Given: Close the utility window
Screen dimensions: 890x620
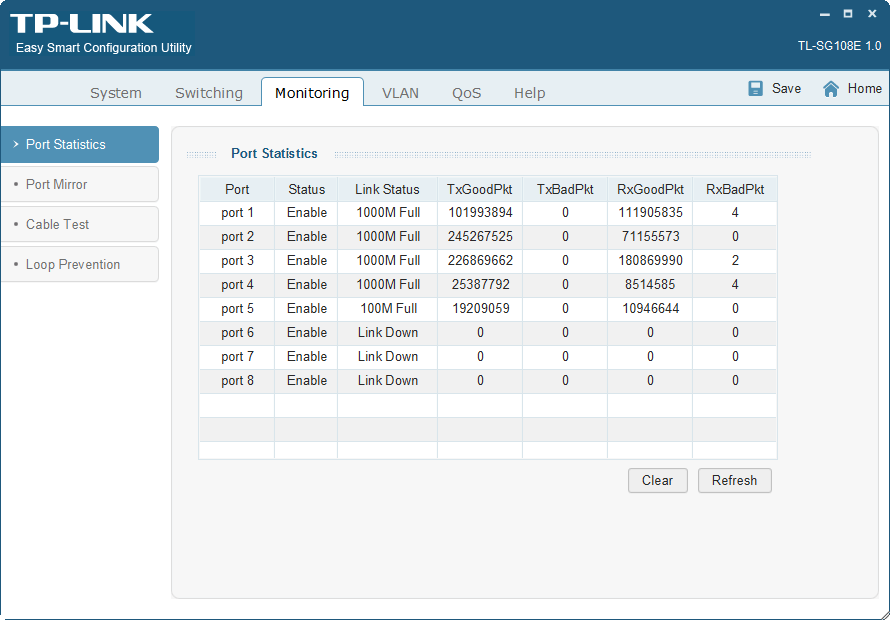Looking at the screenshot, I should pos(872,14).
